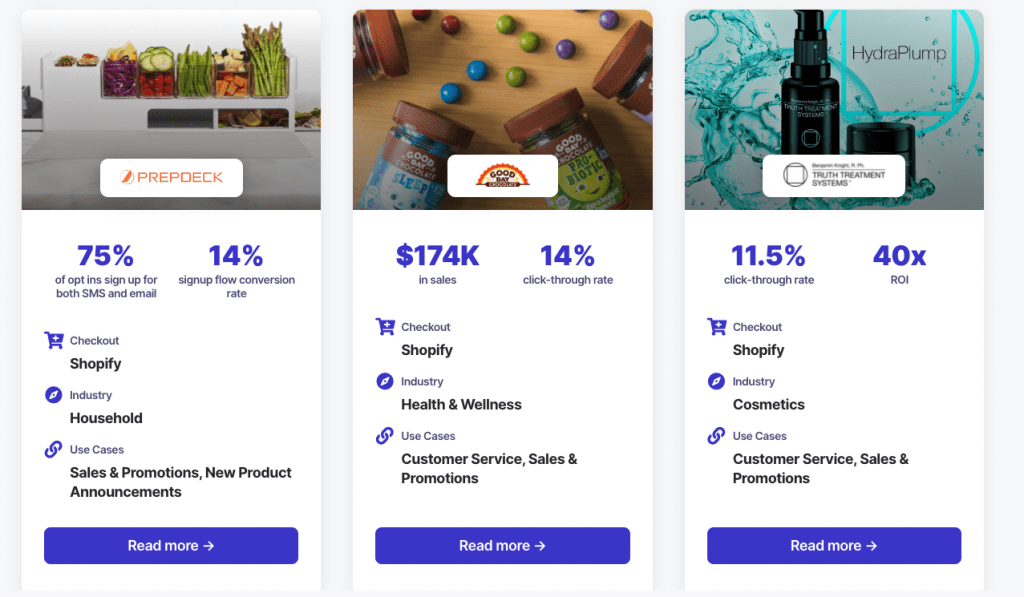Click the 40x ROI statistic

tap(899, 264)
